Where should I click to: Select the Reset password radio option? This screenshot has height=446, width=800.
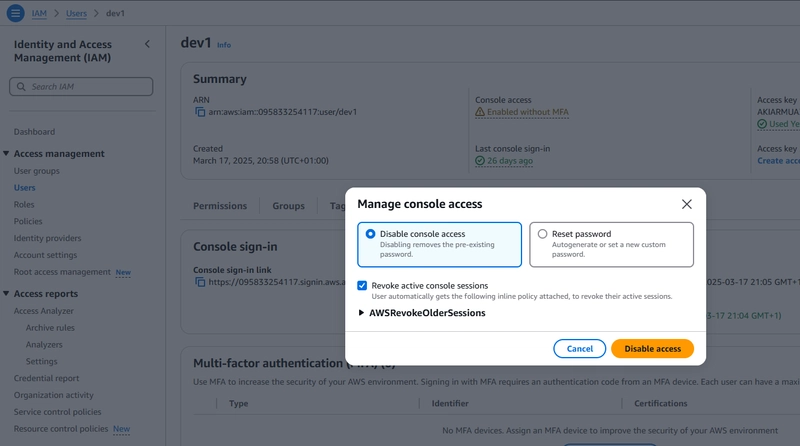[542, 234]
